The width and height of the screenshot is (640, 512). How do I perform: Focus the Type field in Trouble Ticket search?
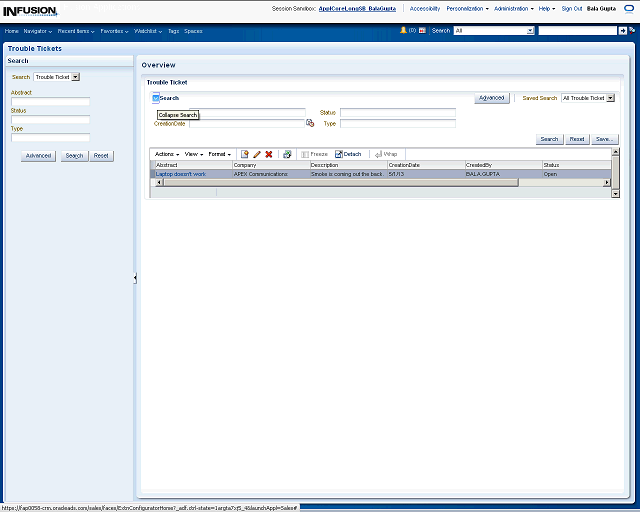pos(398,123)
